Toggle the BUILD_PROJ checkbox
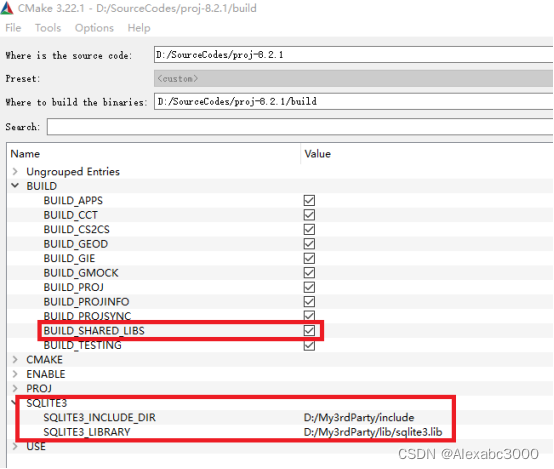The width and height of the screenshot is (554, 469). (x=309, y=287)
